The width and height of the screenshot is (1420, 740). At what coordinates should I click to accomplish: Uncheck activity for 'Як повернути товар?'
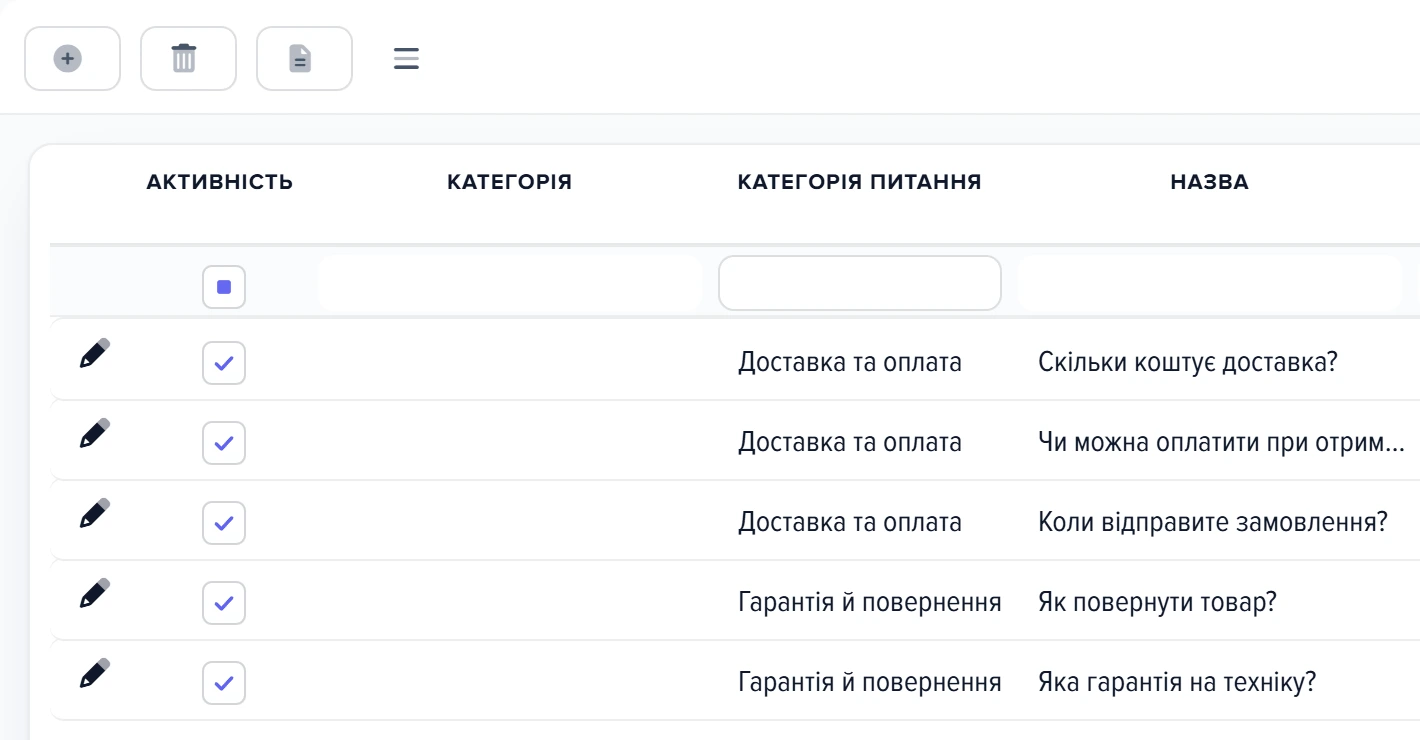[x=224, y=603]
